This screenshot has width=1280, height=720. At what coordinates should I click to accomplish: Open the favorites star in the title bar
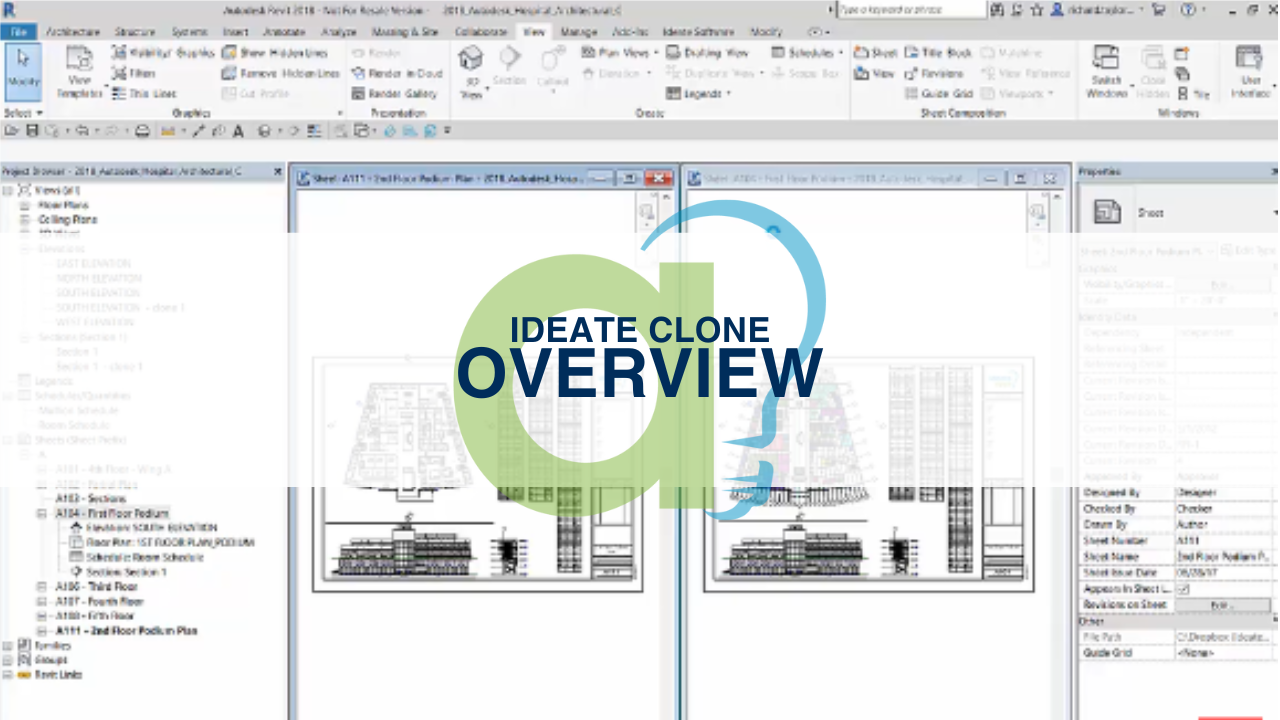coord(1037,9)
